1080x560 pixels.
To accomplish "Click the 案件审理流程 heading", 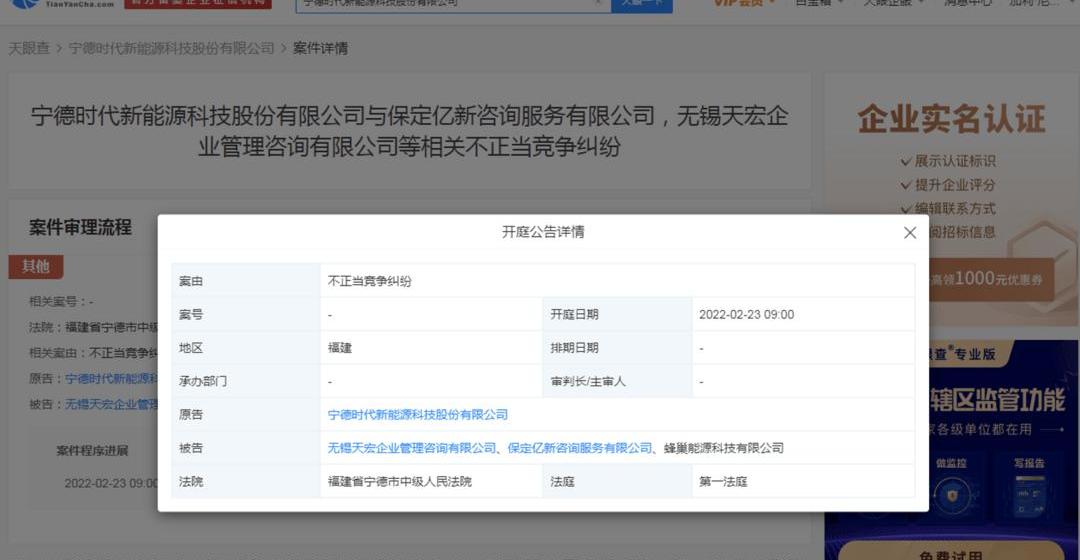I will coord(80,227).
